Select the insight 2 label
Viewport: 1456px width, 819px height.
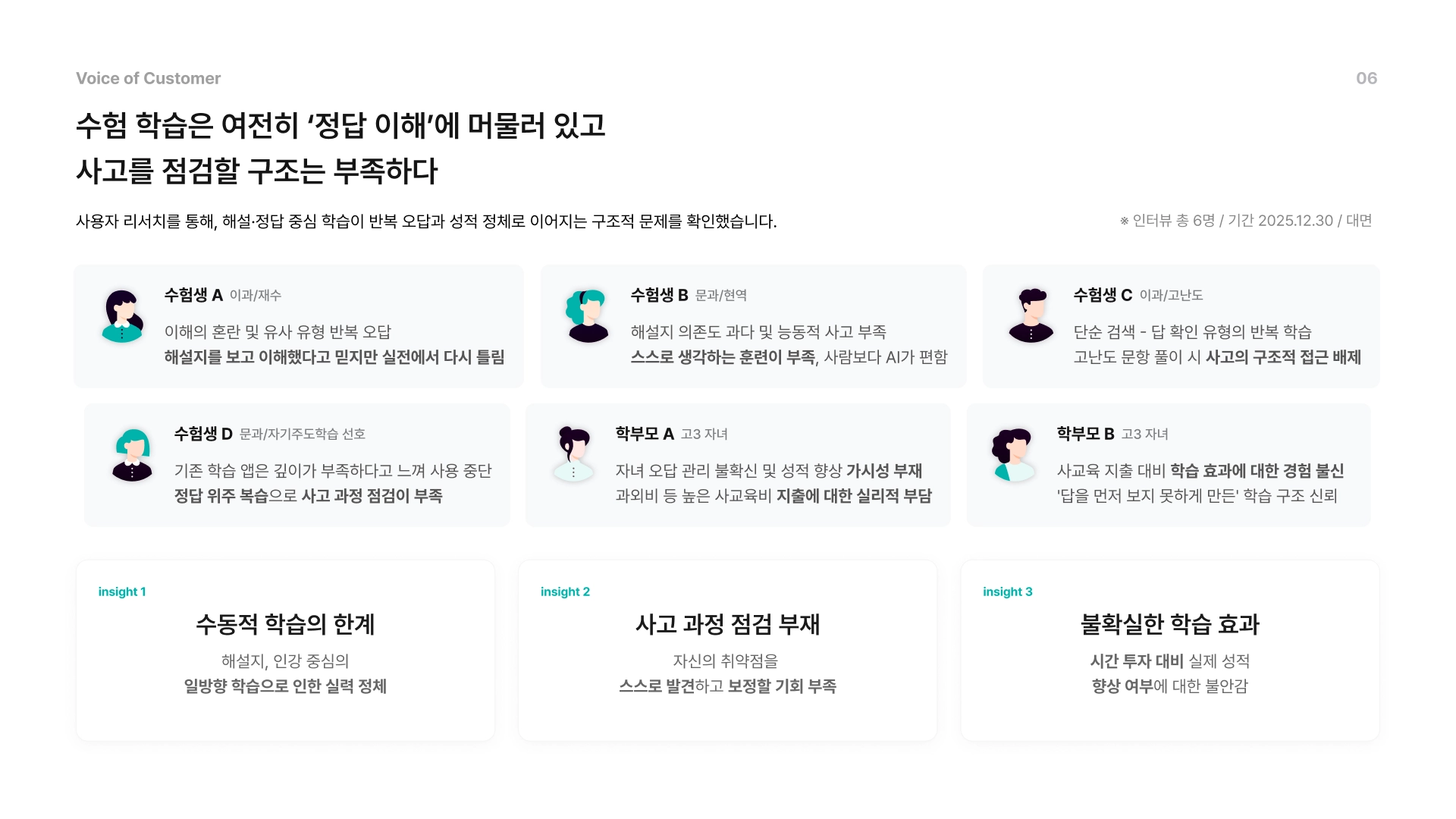point(565,591)
